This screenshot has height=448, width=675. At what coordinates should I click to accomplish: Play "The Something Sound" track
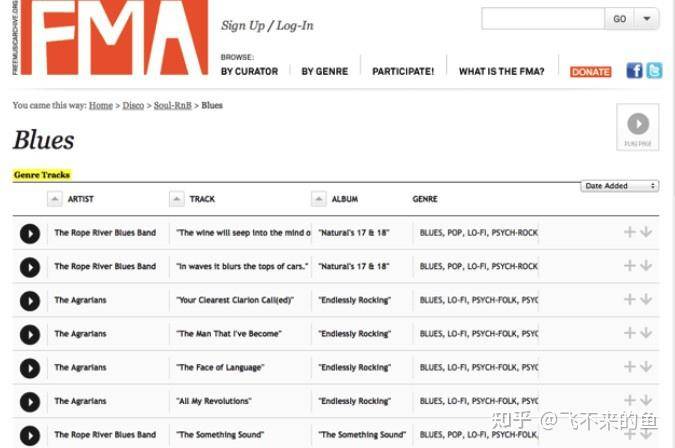pyautogui.click(x=30, y=436)
